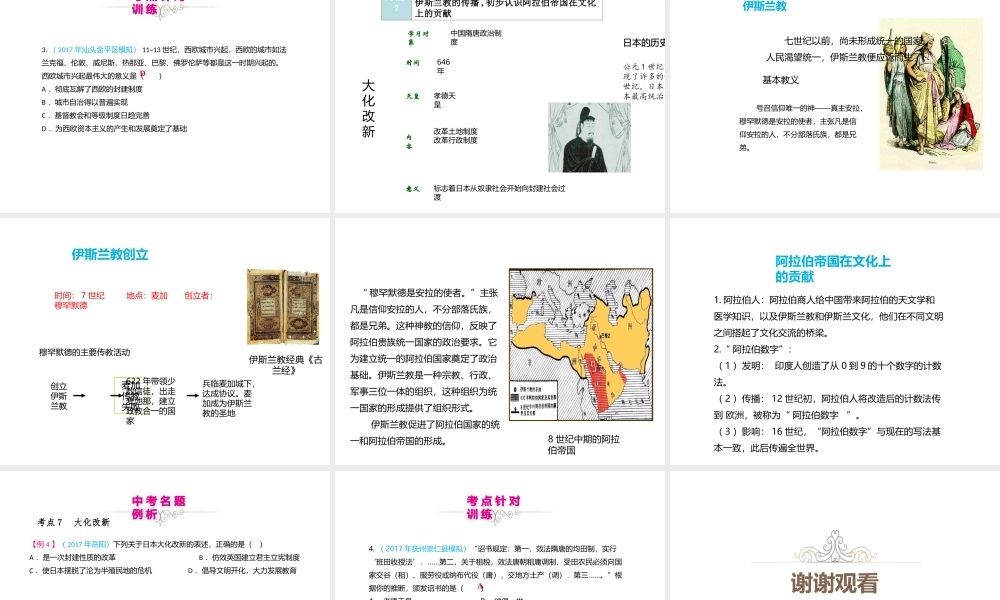Click the text 标志着日本从奴隶社会开始向封建社会过渡
1000x600 pixels.
pyautogui.click(x=499, y=193)
